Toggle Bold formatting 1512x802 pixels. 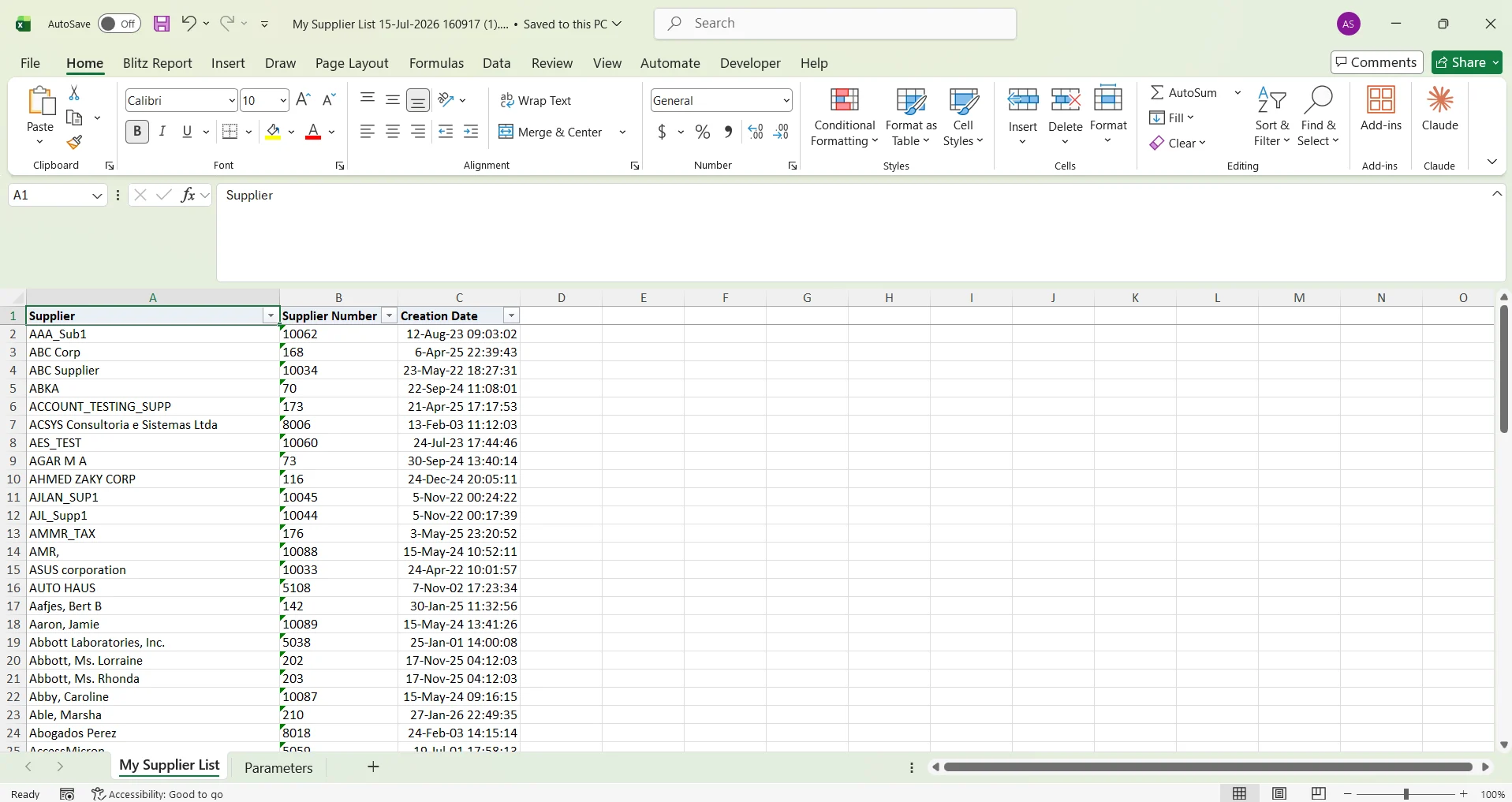[137, 132]
